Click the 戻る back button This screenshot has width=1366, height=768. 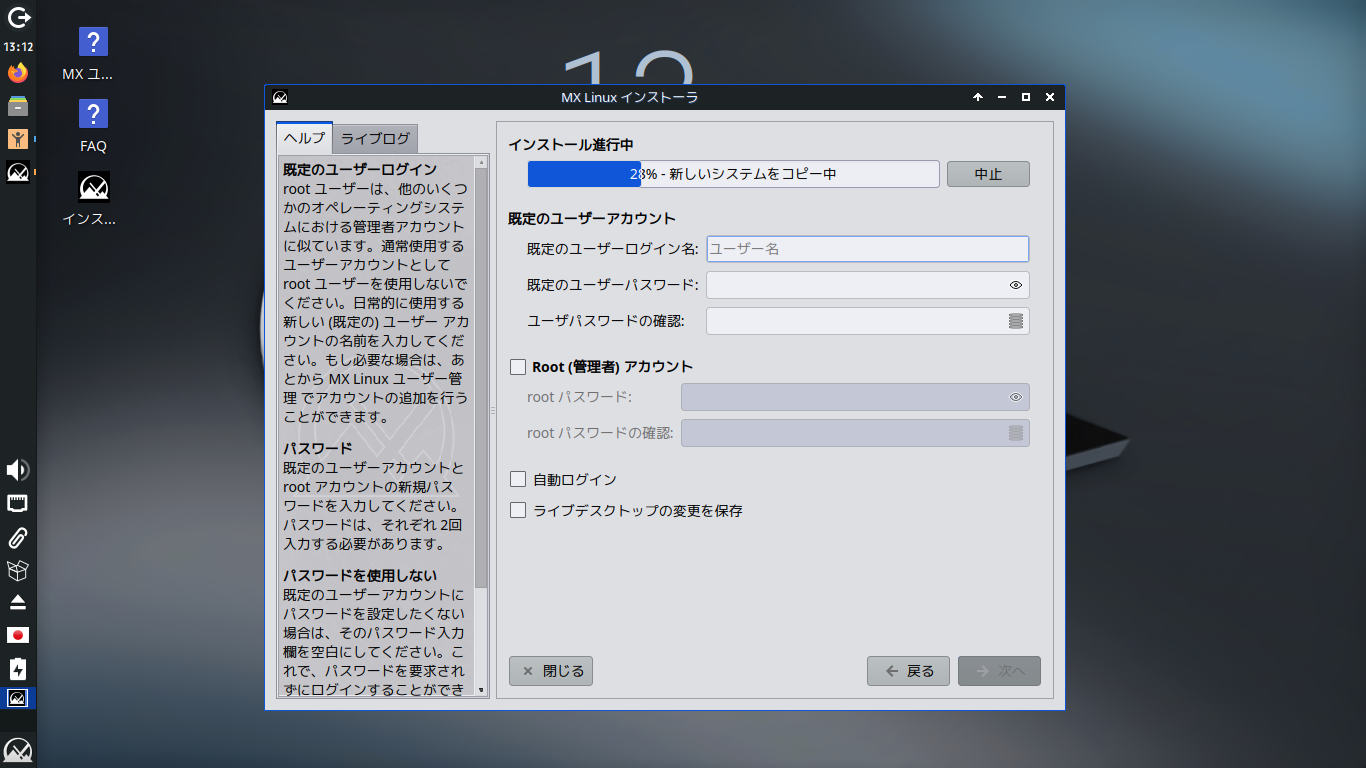(909, 671)
